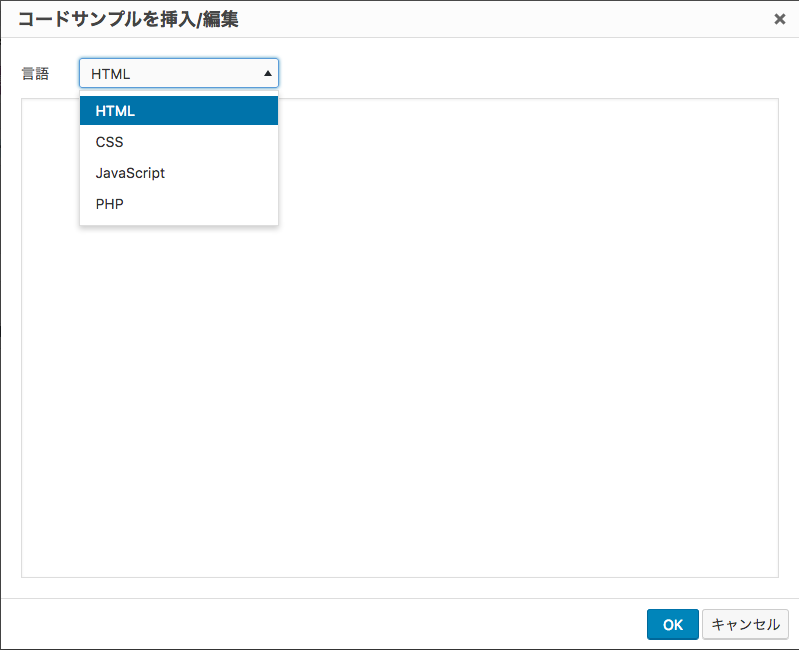Image resolution: width=799 pixels, height=650 pixels.
Task: Click the blue highlight bar right of HTML
Action: point(220,111)
